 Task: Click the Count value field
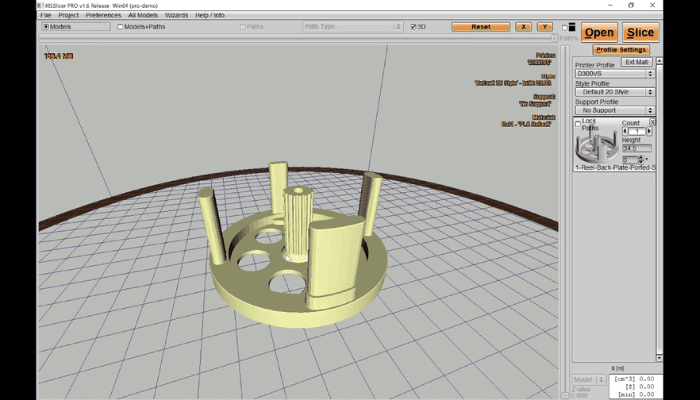637,131
